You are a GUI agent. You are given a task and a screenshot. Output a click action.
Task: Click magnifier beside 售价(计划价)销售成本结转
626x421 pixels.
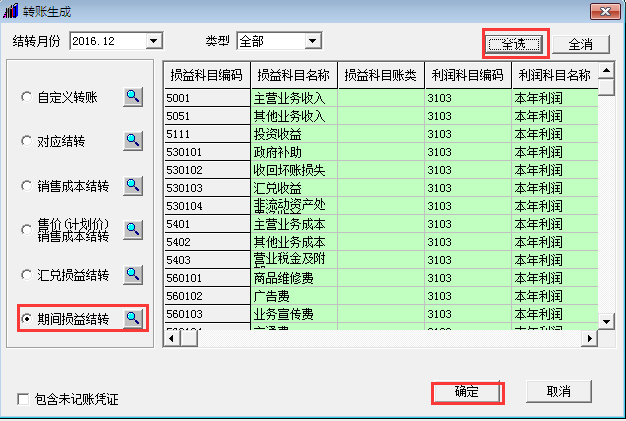pyautogui.click(x=133, y=230)
